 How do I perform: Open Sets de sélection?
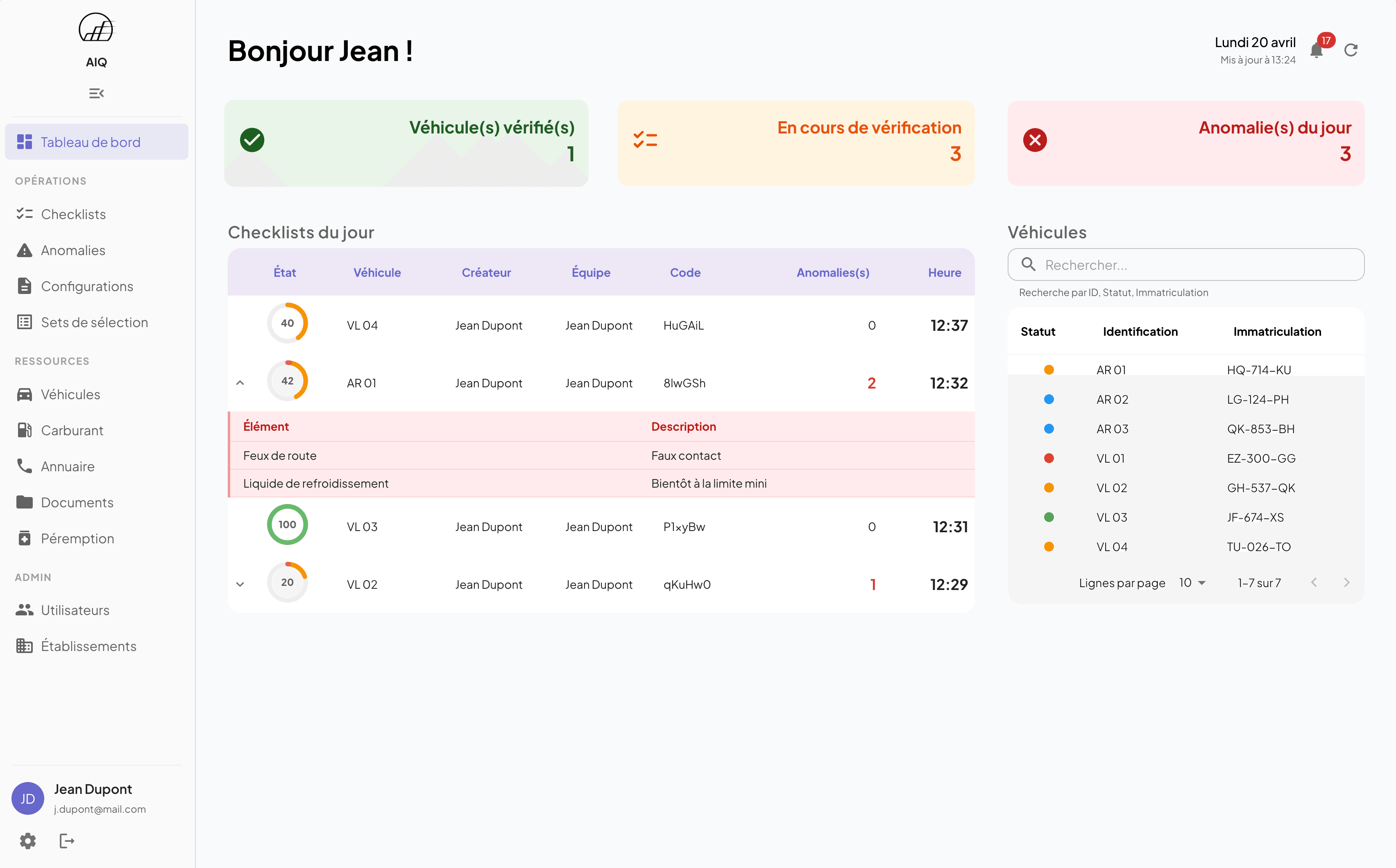click(x=94, y=322)
